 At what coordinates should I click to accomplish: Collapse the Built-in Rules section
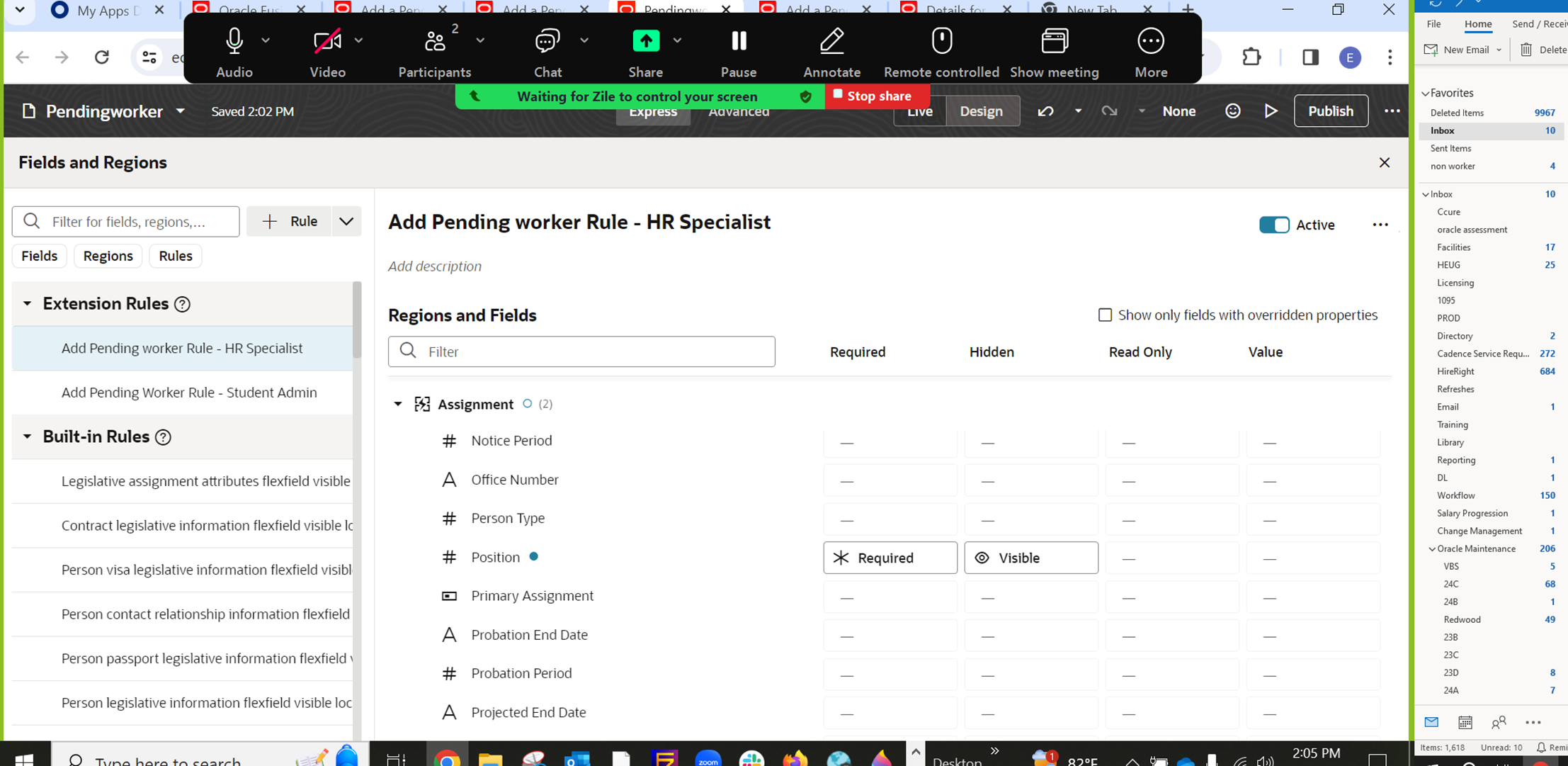point(27,437)
